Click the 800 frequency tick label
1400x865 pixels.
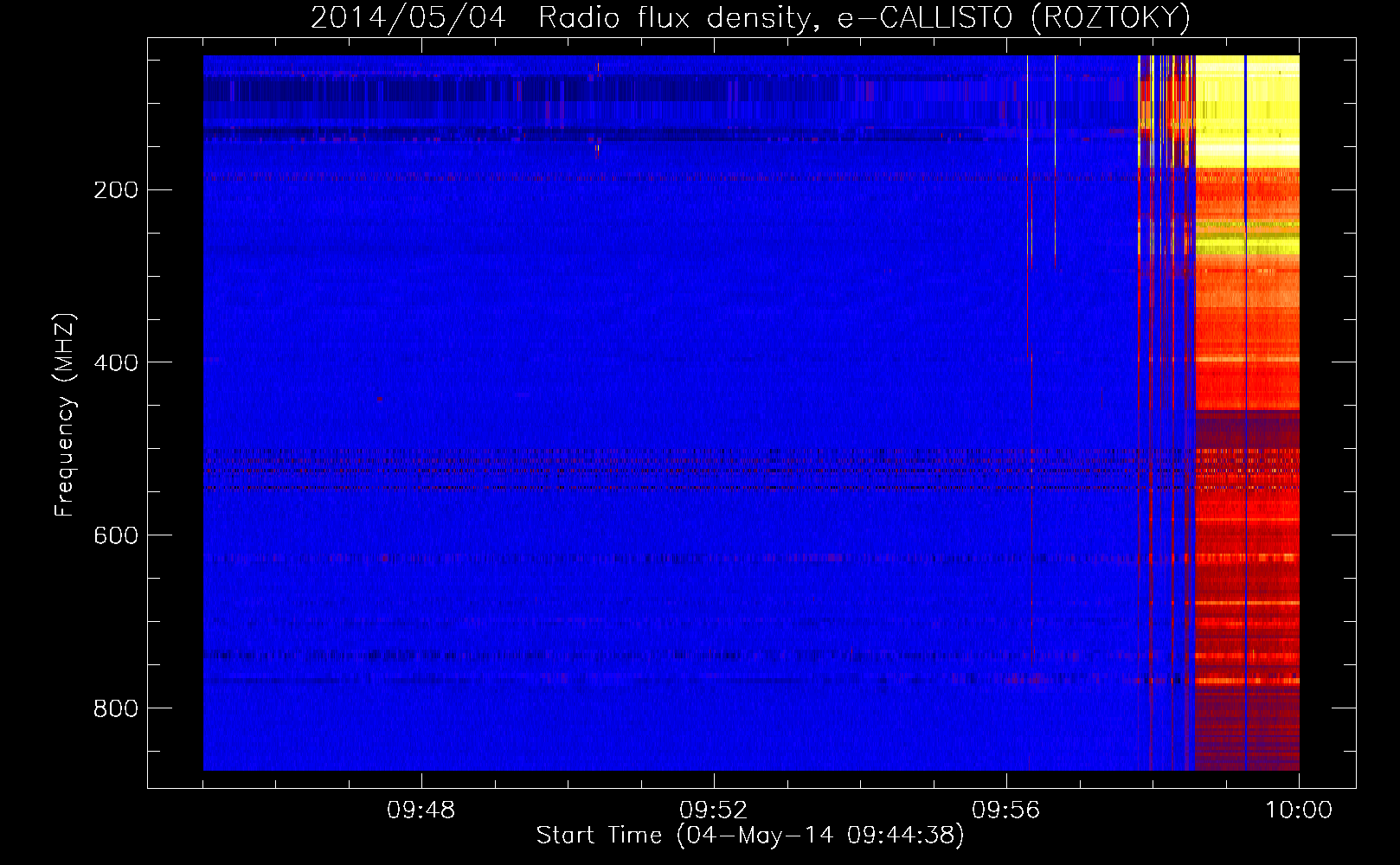click(x=116, y=708)
